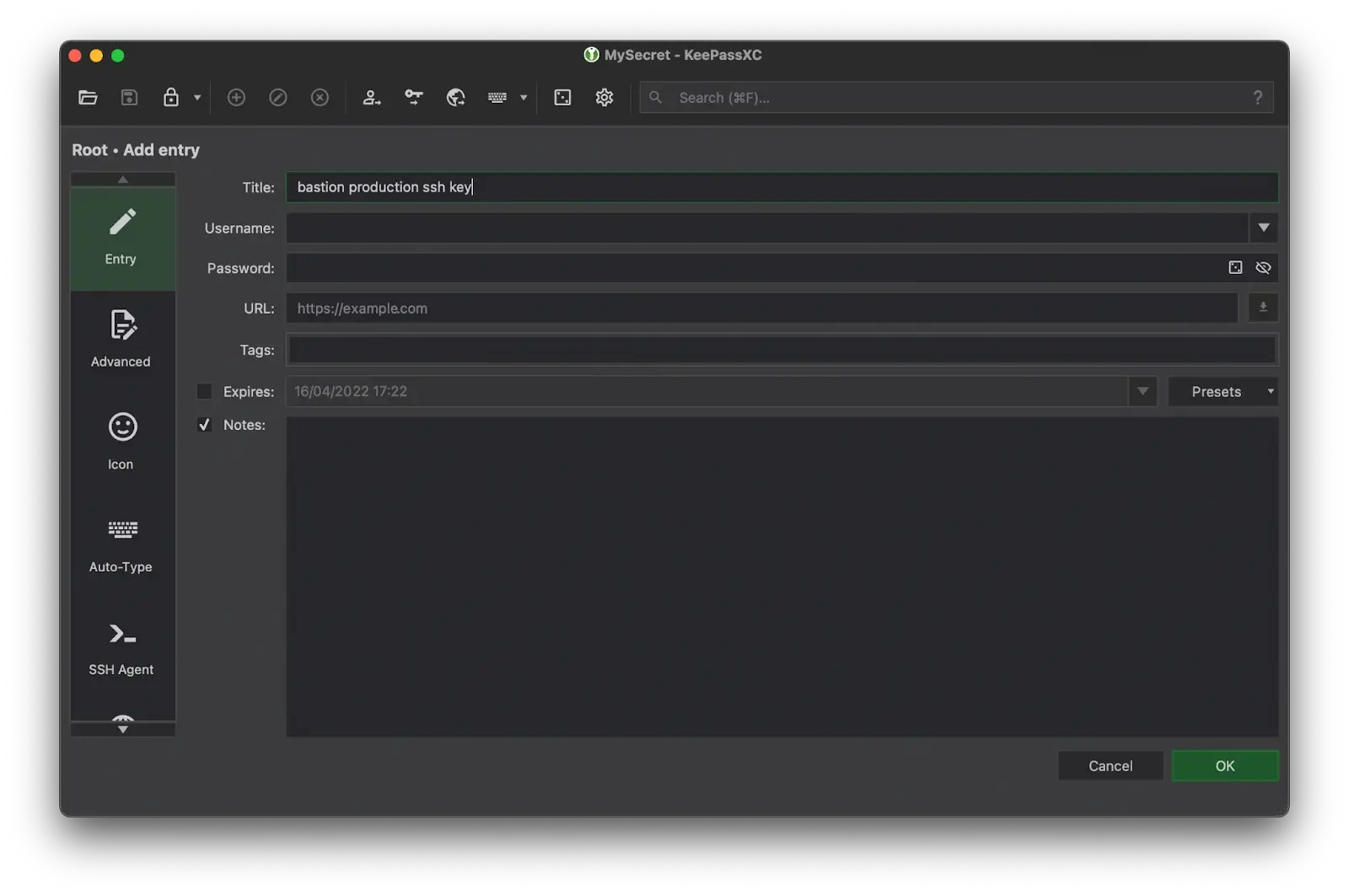Open the expiration date picker dropdown
The height and width of the screenshot is (896, 1349).
1142,391
